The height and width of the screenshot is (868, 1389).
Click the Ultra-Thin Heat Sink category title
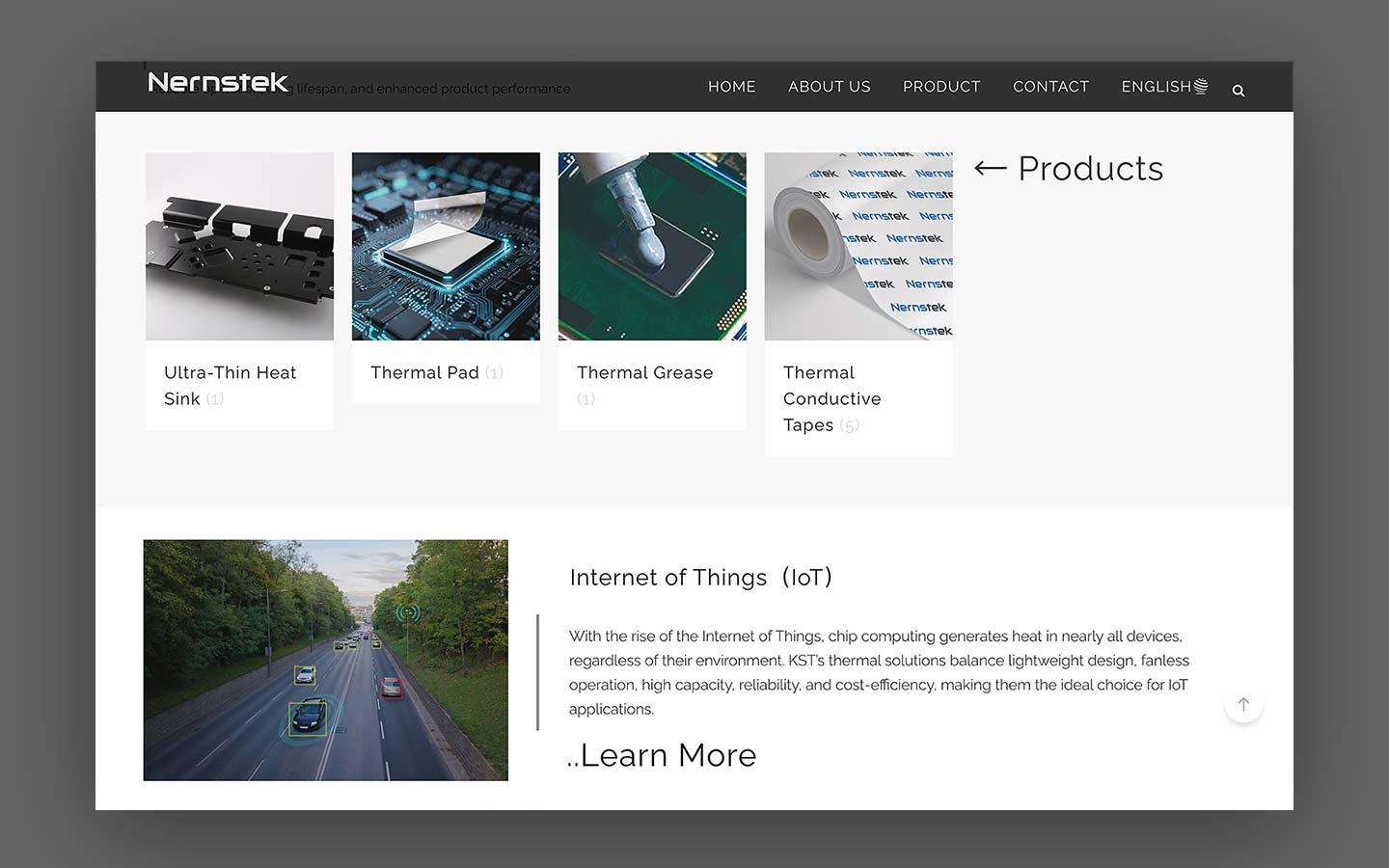[230, 385]
